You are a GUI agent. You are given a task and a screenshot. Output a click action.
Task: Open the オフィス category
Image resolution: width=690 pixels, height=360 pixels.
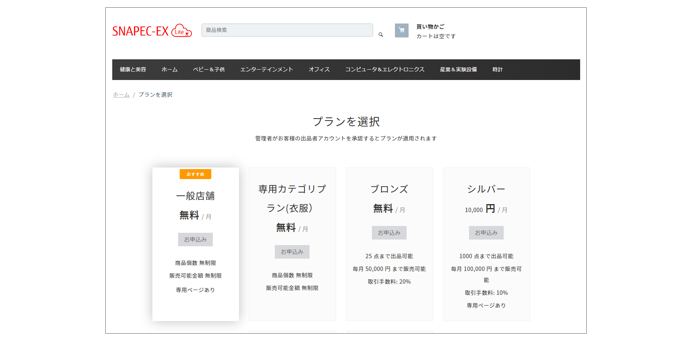tap(319, 70)
